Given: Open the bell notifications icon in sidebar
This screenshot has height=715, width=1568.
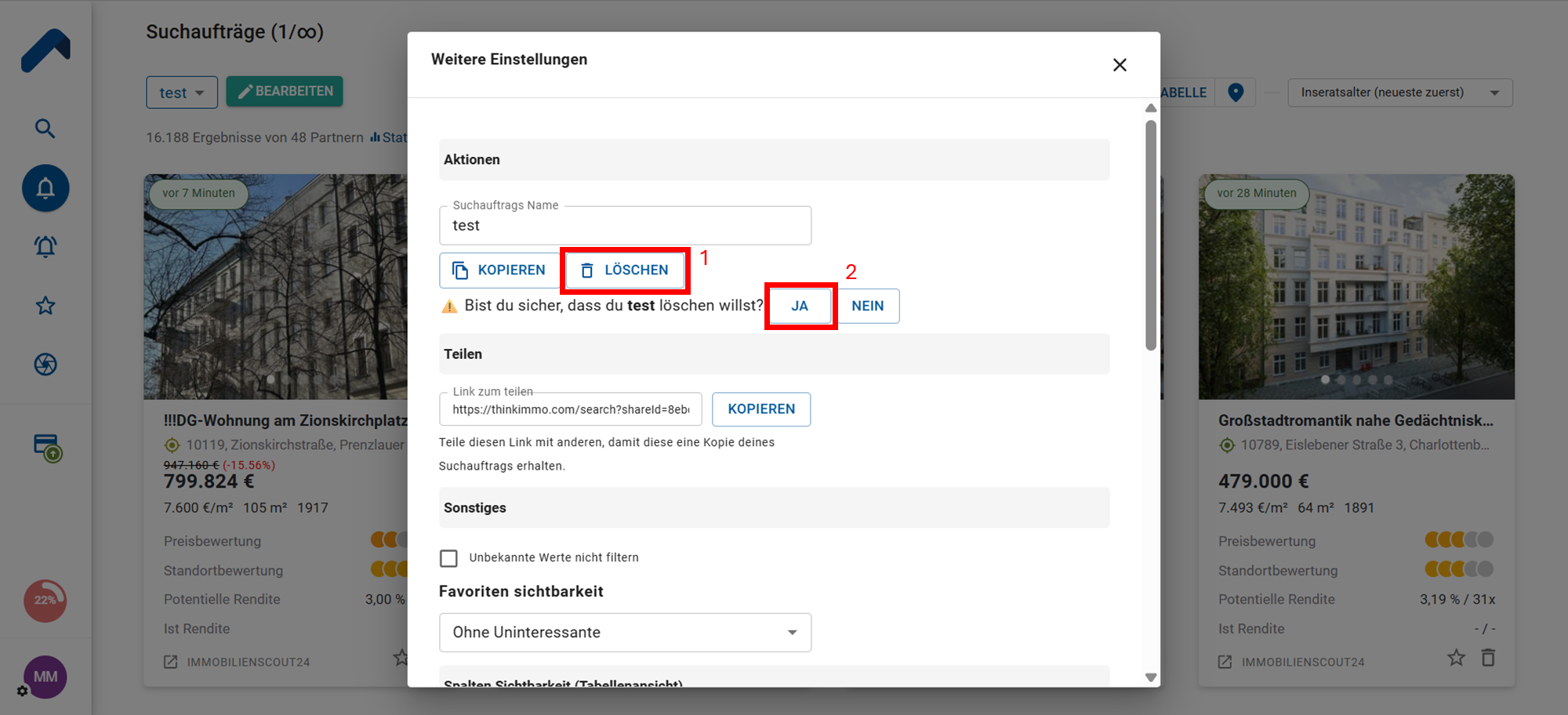Looking at the screenshot, I should 45,188.
